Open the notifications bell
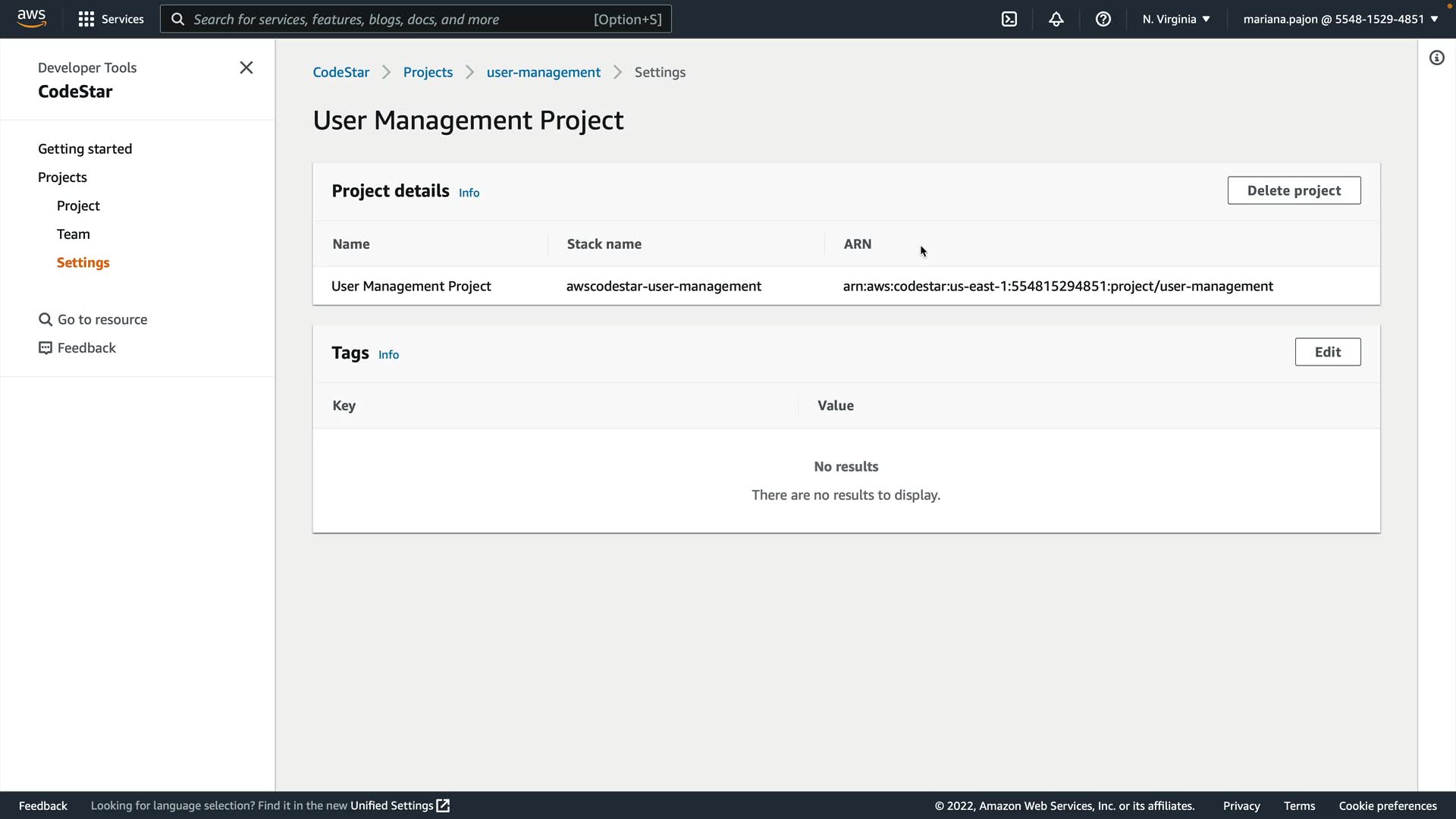The height and width of the screenshot is (819, 1456). coord(1056,19)
